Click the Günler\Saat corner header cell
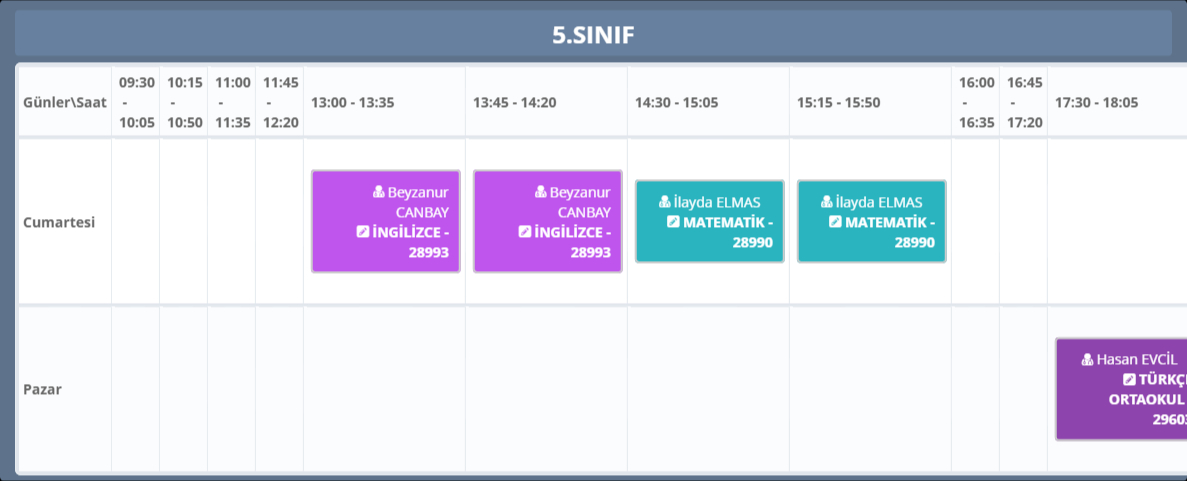Image resolution: width=1187 pixels, height=481 pixels. point(64,102)
